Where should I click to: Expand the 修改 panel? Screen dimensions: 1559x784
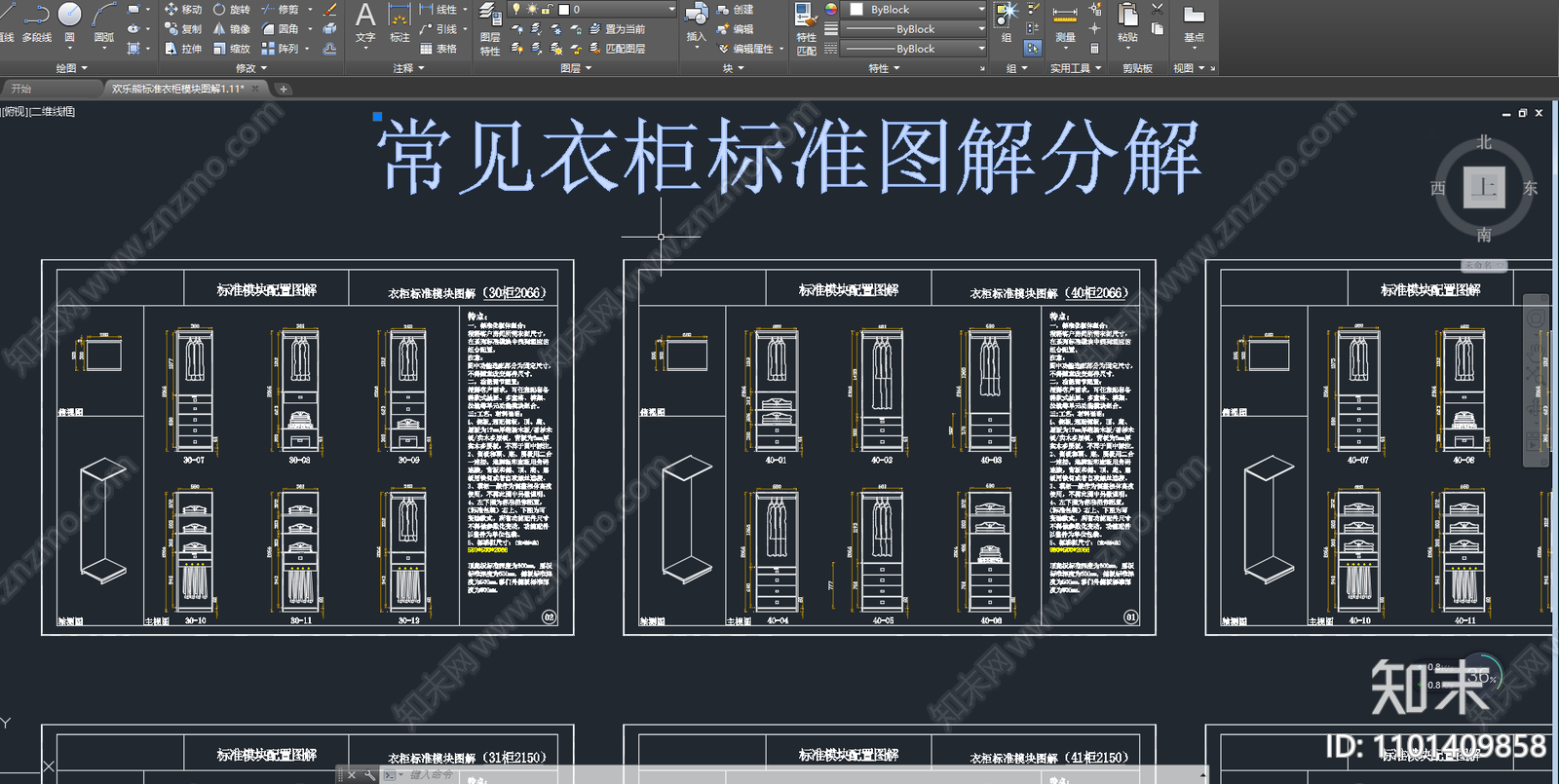(x=250, y=68)
